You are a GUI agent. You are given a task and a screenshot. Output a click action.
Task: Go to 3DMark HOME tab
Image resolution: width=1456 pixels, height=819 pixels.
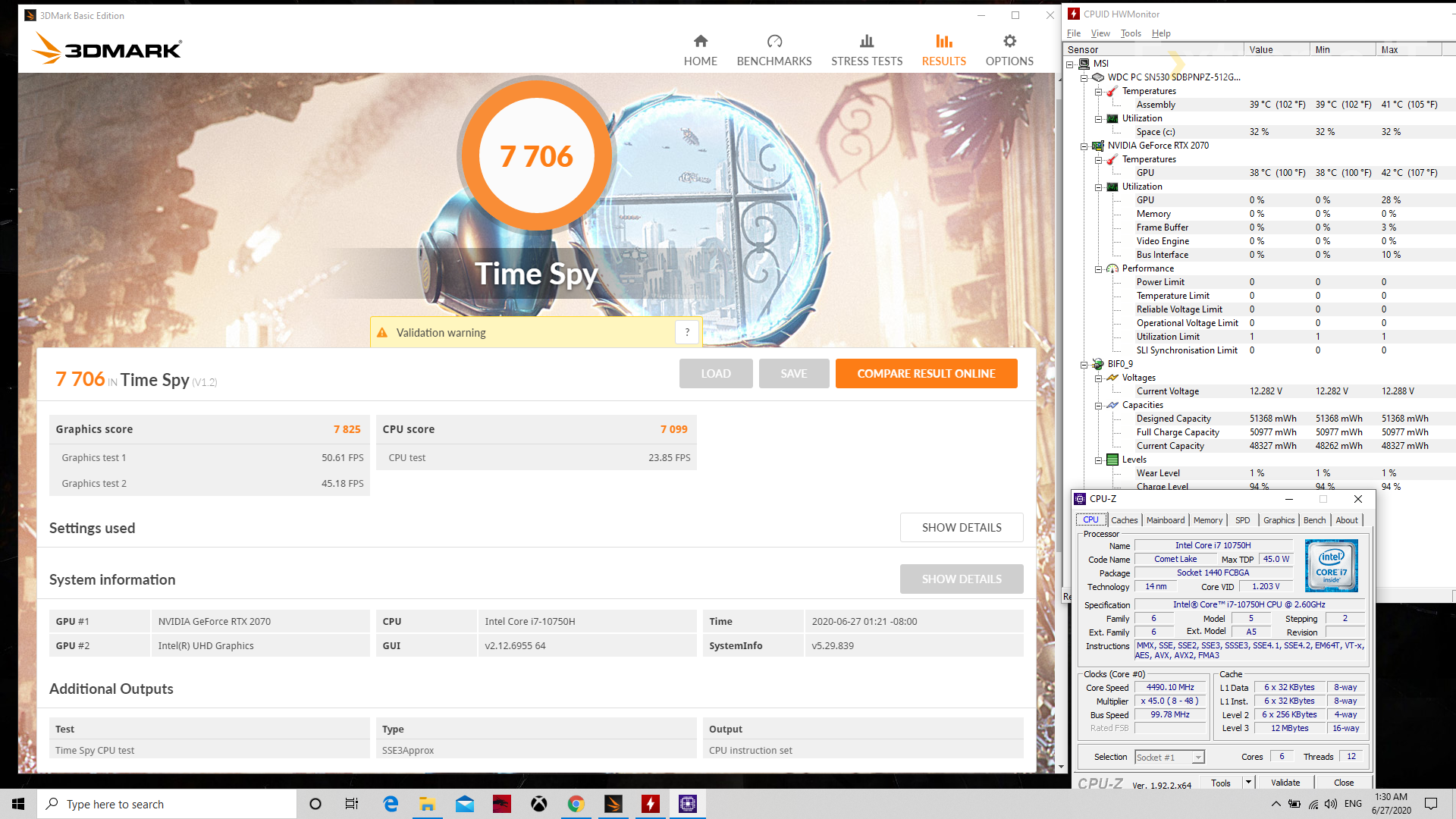[x=700, y=51]
